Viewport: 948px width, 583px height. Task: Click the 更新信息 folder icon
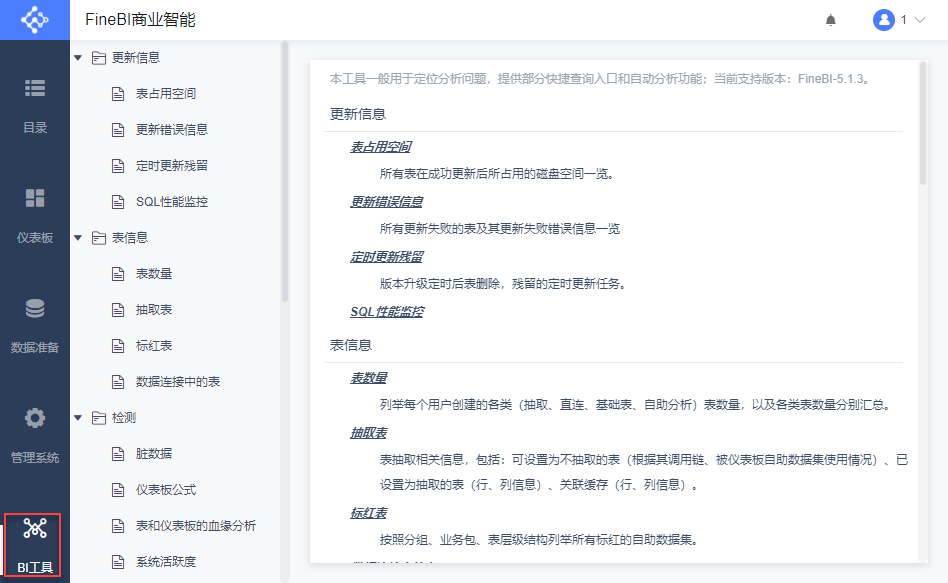99,58
